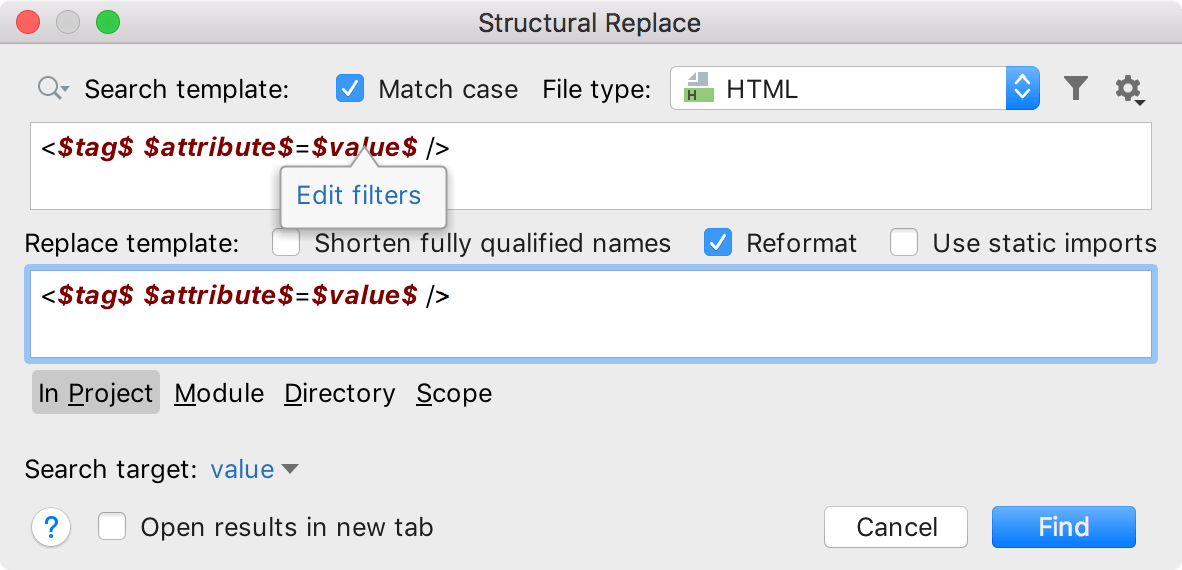
Task: Click the help question mark button
Action: (x=52, y=527)
